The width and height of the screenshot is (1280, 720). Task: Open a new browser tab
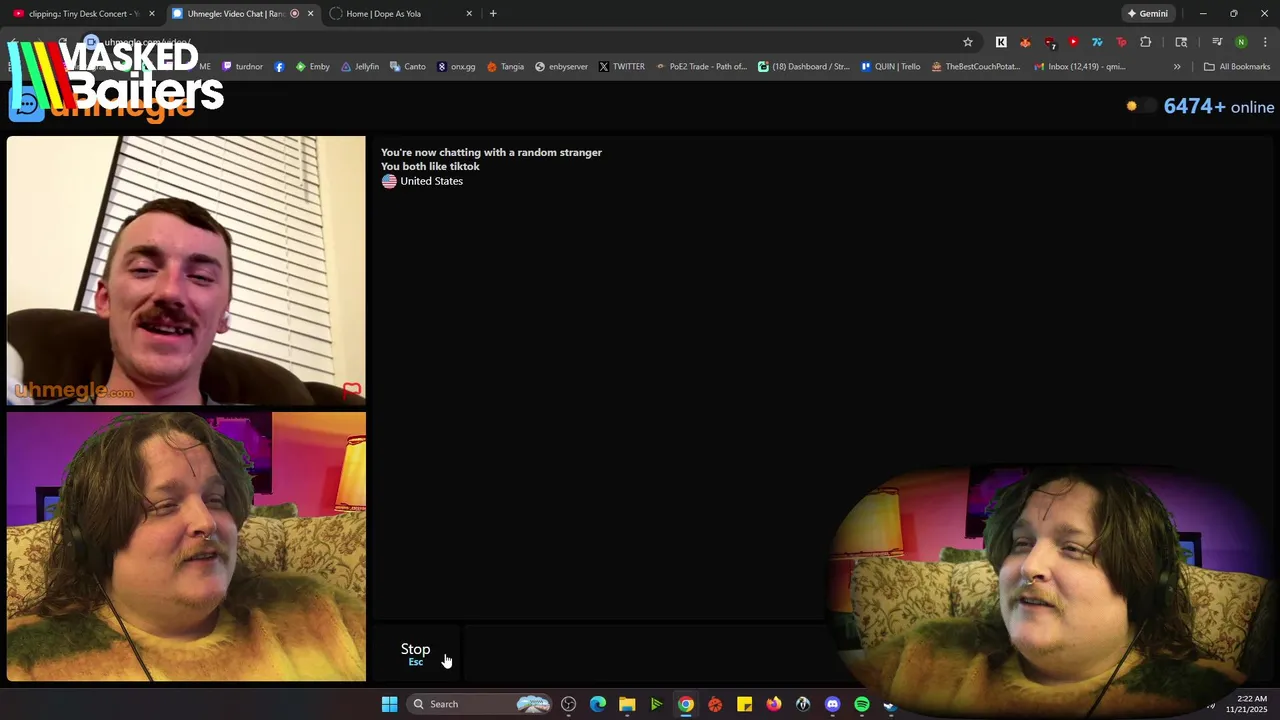[x=493, y=14]
